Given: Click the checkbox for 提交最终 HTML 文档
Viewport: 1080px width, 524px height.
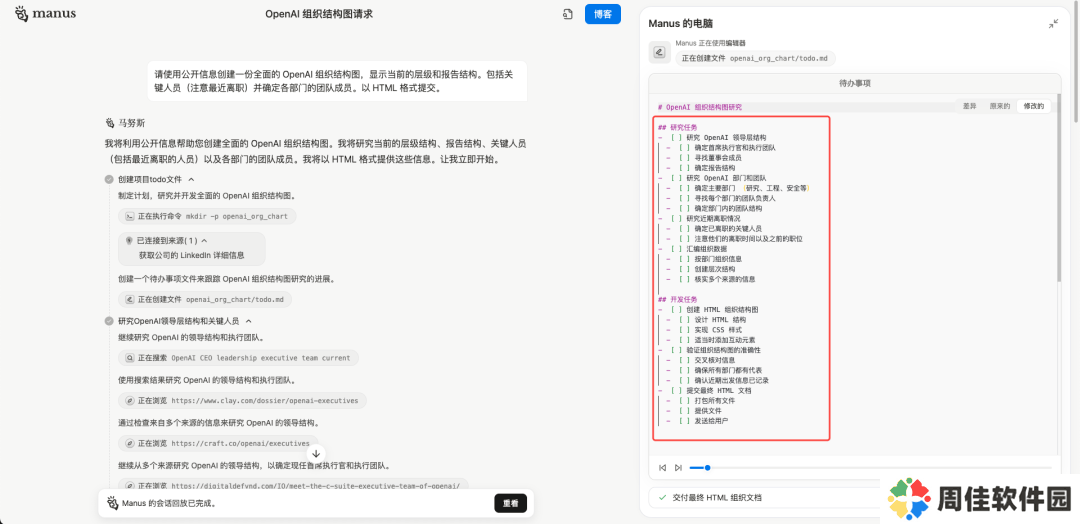Looking at the screenshot, I should pyautogui.click(x=676, y=390).
